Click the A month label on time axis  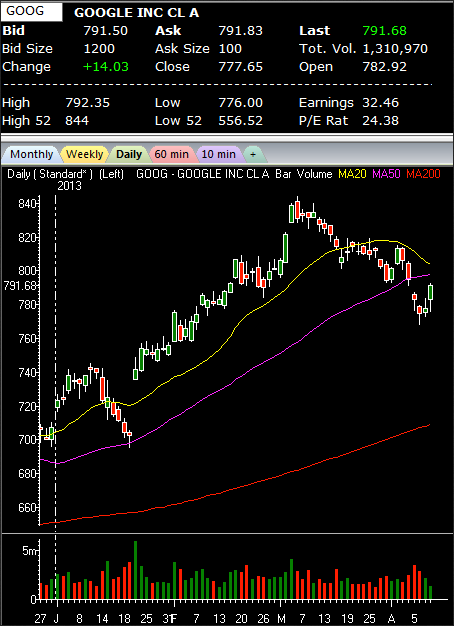[392, 619]
